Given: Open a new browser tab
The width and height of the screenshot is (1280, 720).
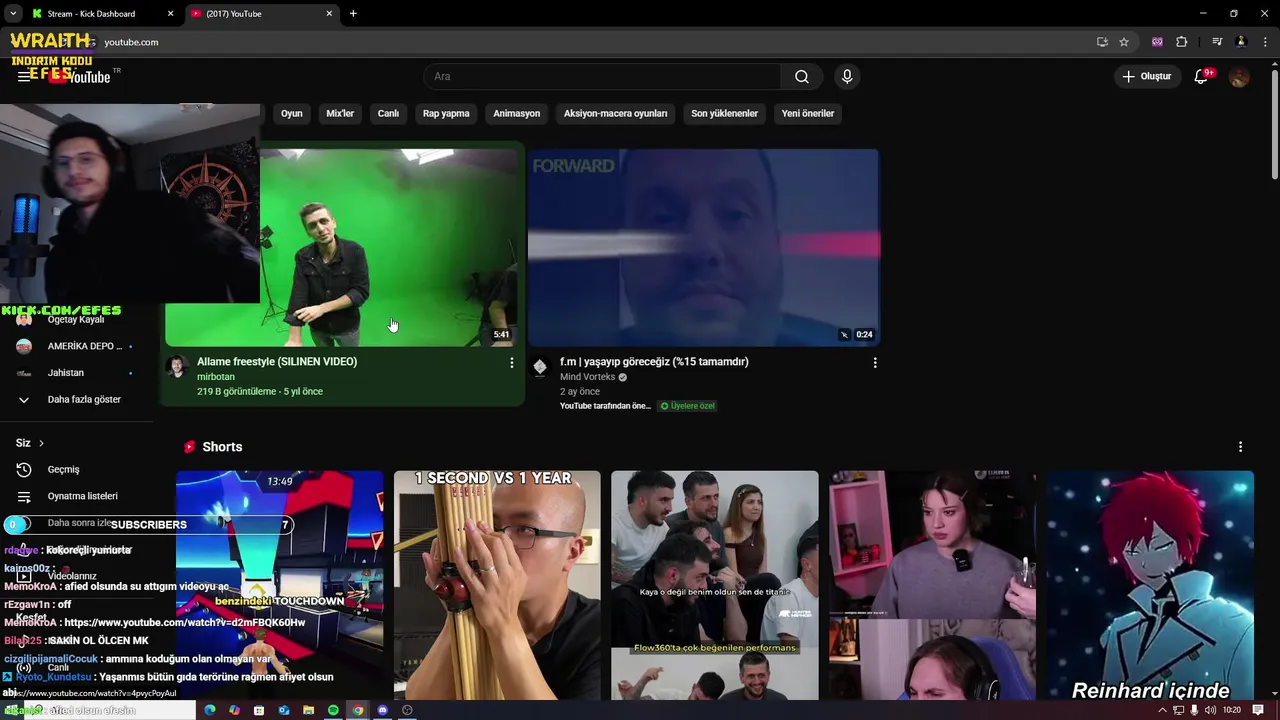Looking at the screenshot, I should (353, 14).
